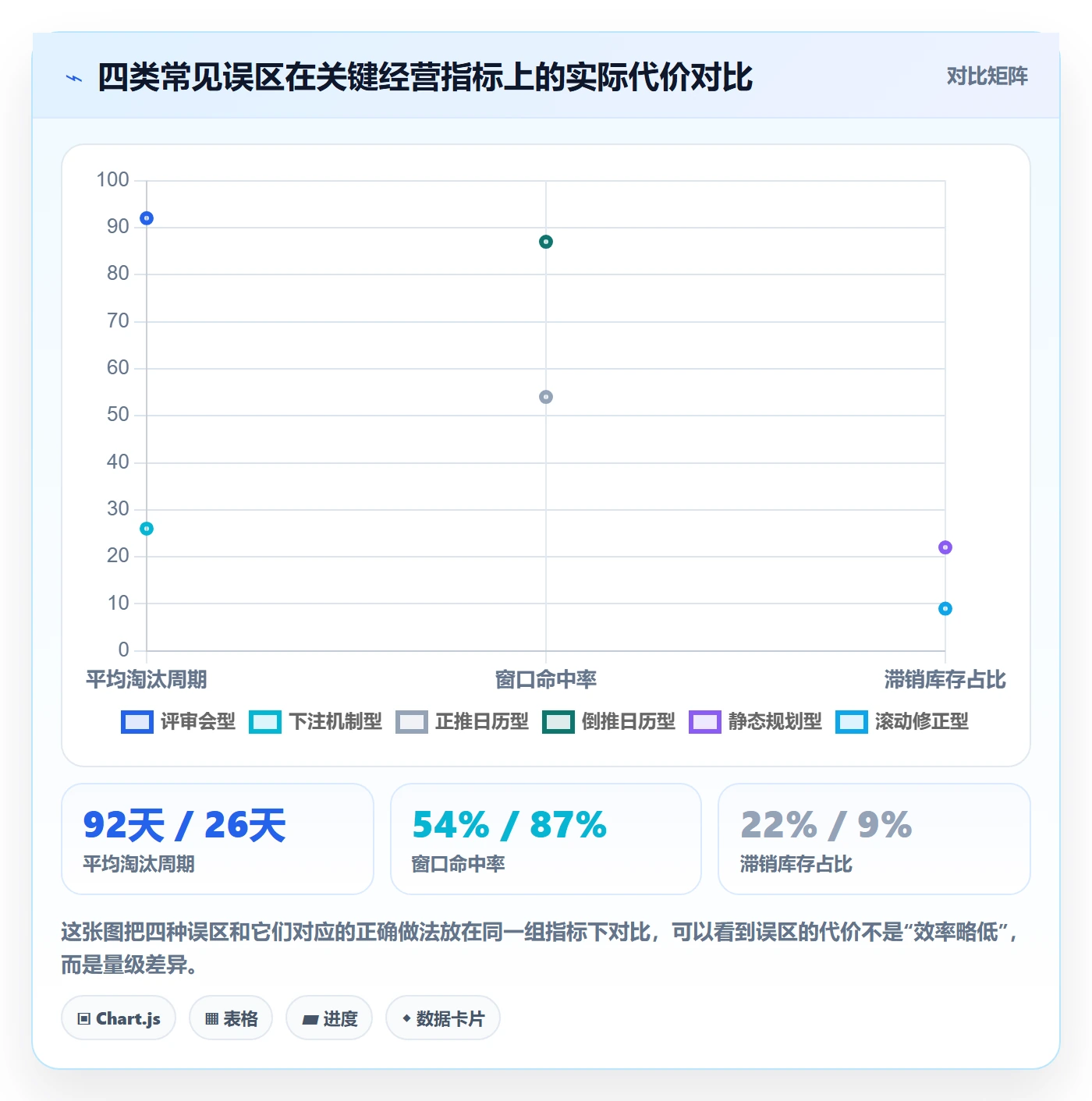Toggle the 正推日历型 legend item
The height and width of the screenshot is (1101, 1092).
[463, 721]
